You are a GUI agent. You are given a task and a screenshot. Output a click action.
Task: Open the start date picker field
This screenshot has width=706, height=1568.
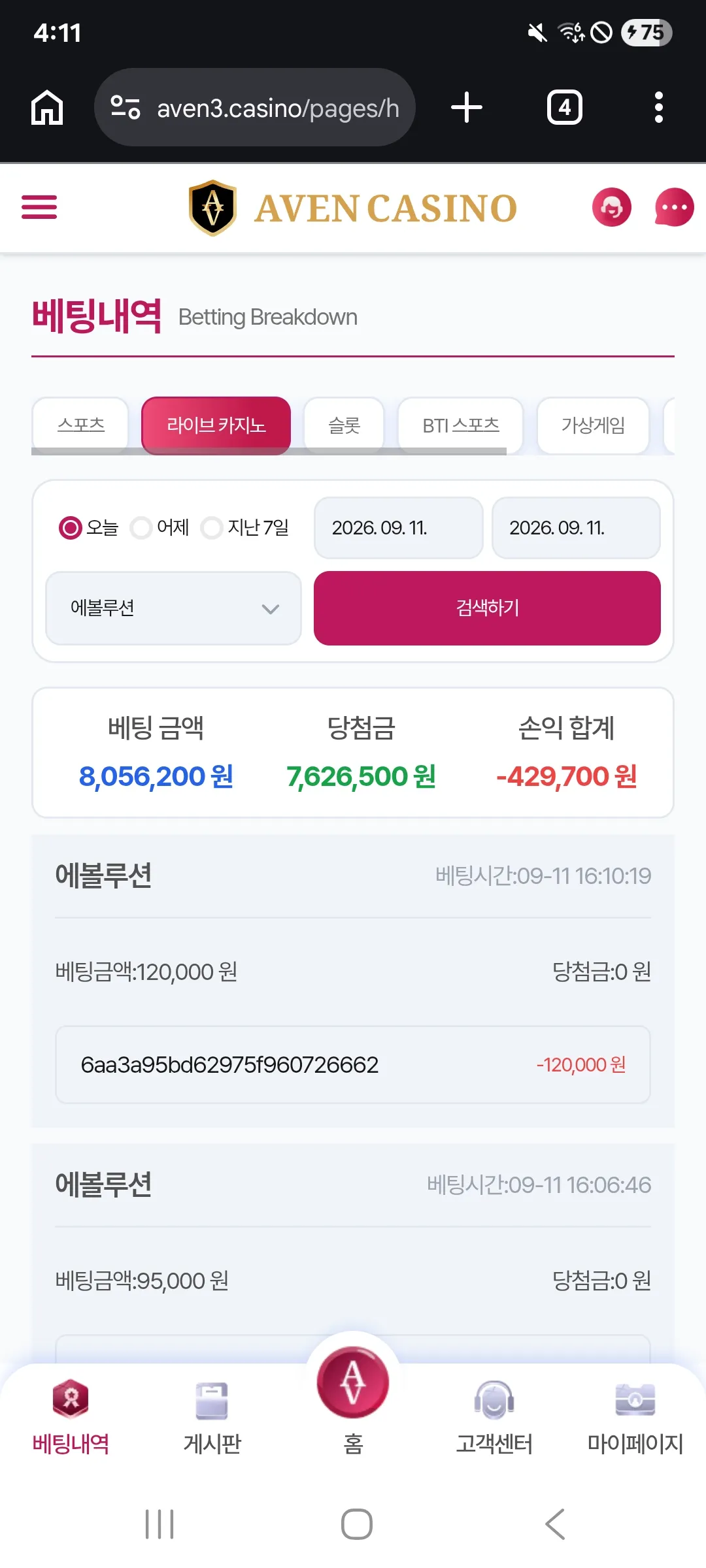pos(398,528)
